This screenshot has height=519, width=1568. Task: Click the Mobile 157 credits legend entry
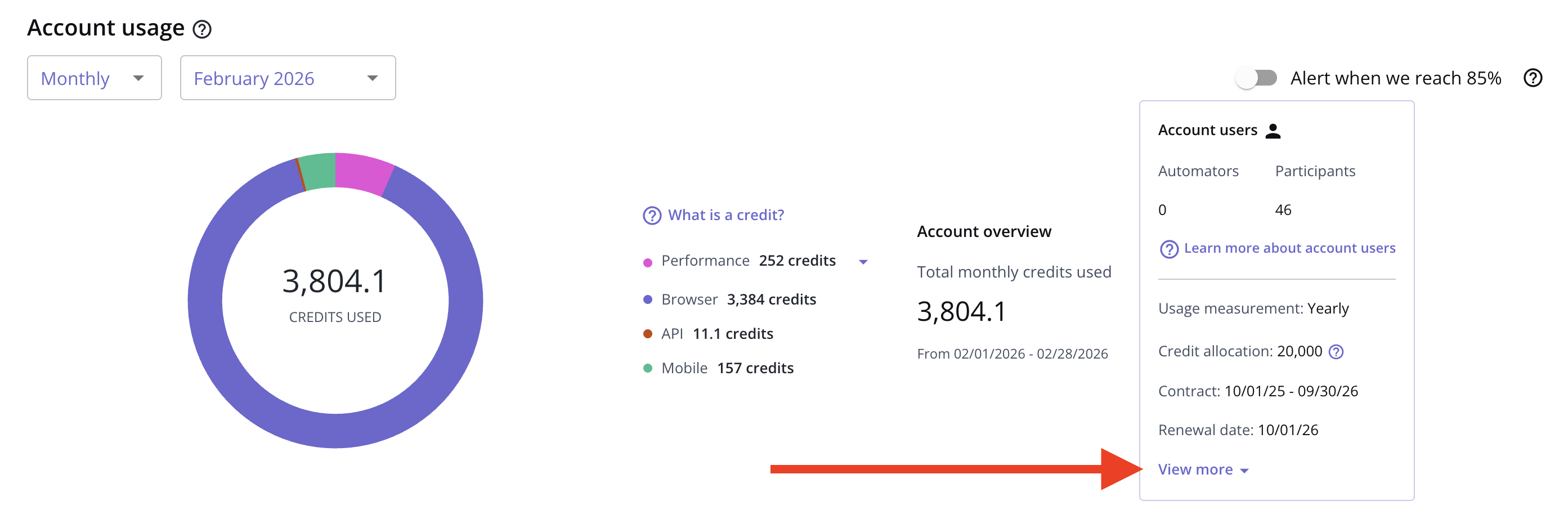click(727, 368)
